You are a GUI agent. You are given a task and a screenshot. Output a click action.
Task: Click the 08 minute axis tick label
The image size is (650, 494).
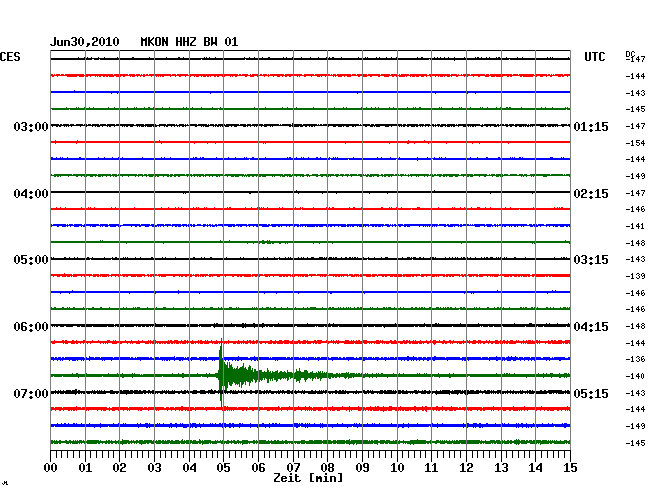pos(327,467)
